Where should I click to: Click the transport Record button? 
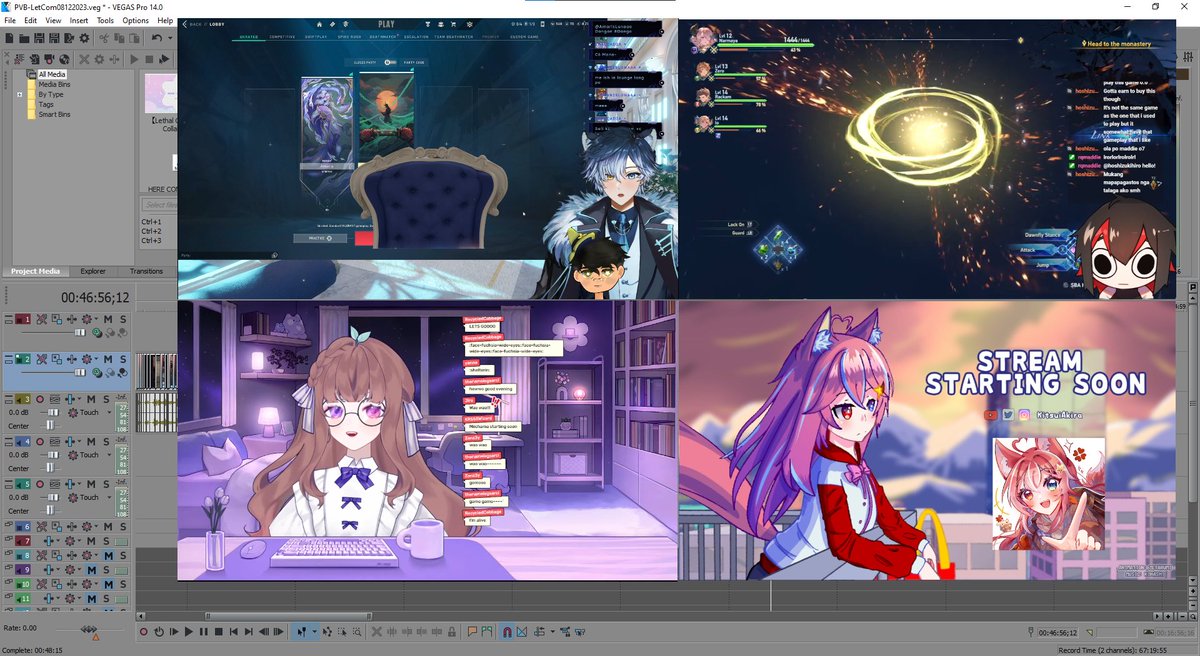coord(143,632)
